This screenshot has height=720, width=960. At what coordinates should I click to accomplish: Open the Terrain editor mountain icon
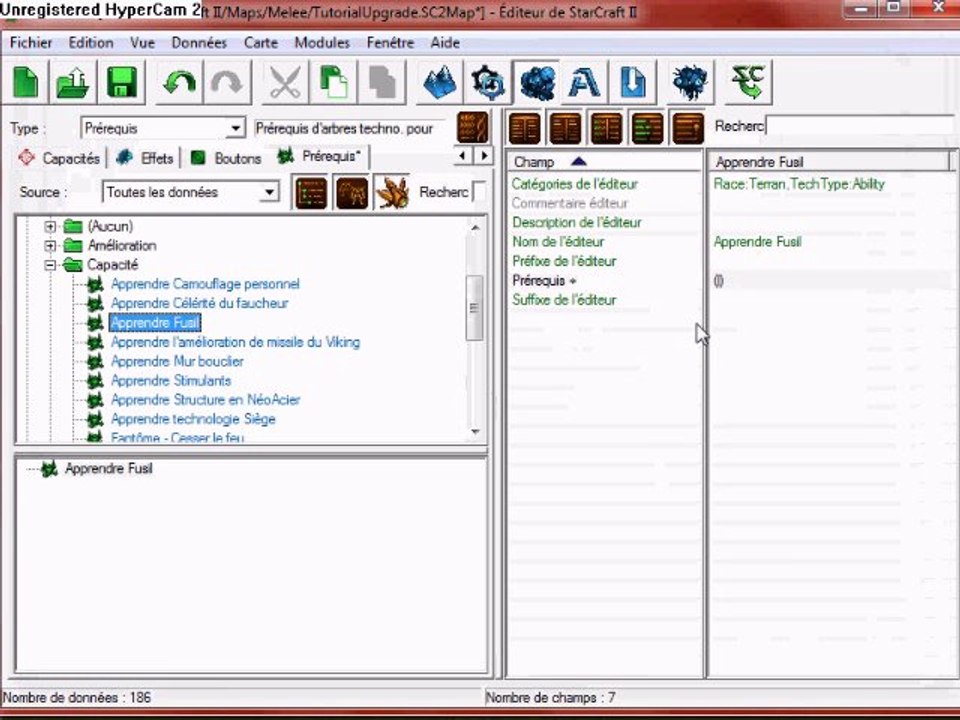pyautogui.click(x=439, y=83)
